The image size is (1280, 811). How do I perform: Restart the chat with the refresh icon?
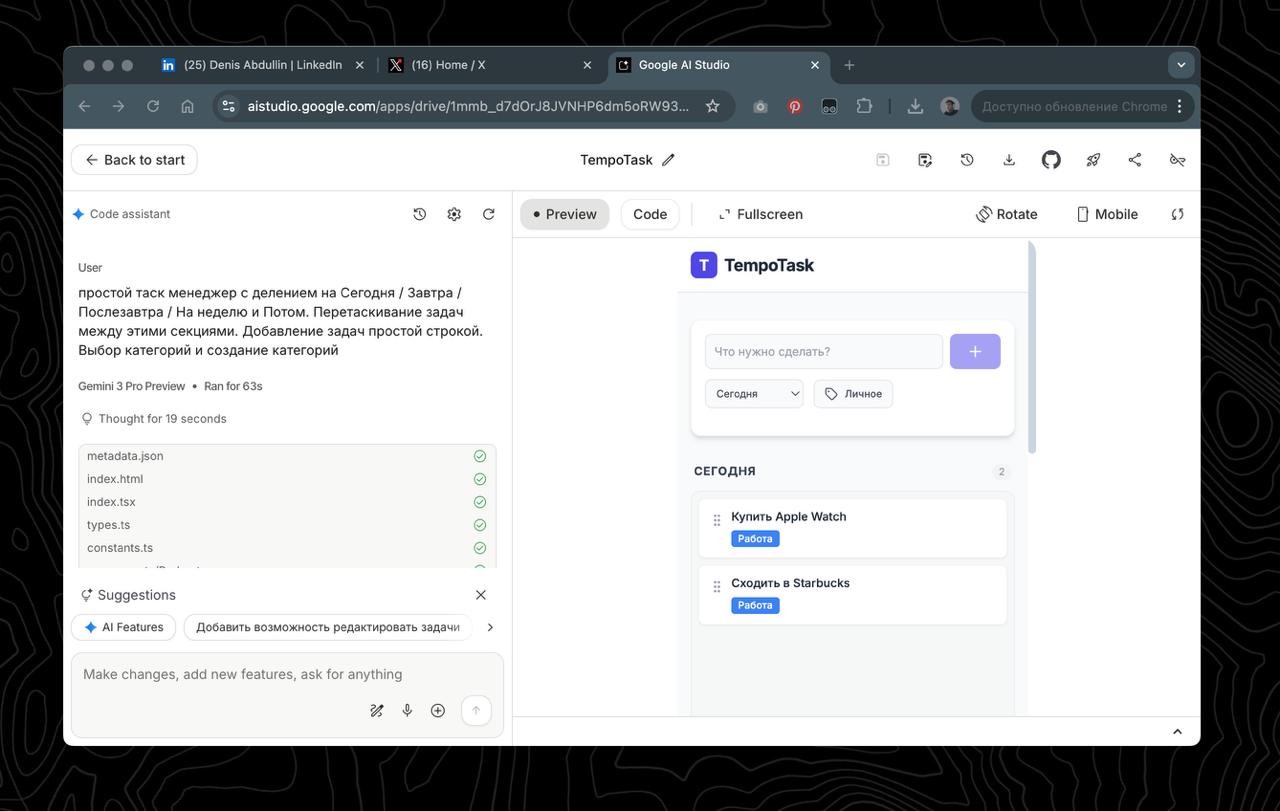[x=489, y=214]
